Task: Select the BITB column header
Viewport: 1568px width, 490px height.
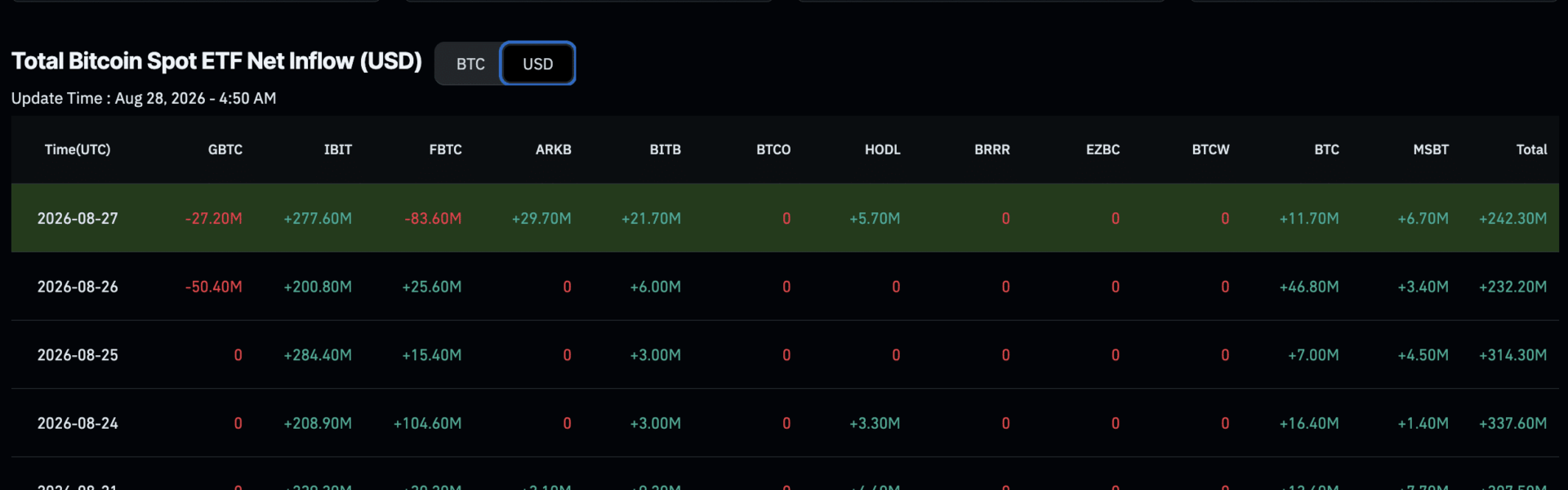Action: pos(666,149)
